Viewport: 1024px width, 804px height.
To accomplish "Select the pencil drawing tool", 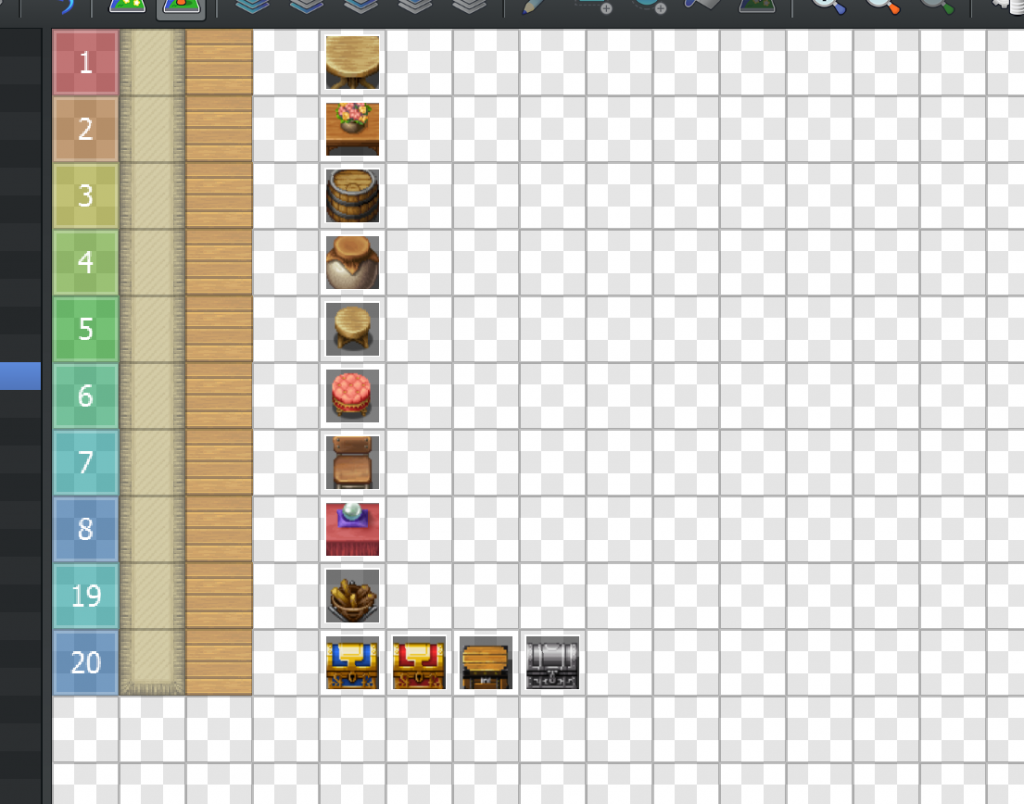I will point(534,7).
